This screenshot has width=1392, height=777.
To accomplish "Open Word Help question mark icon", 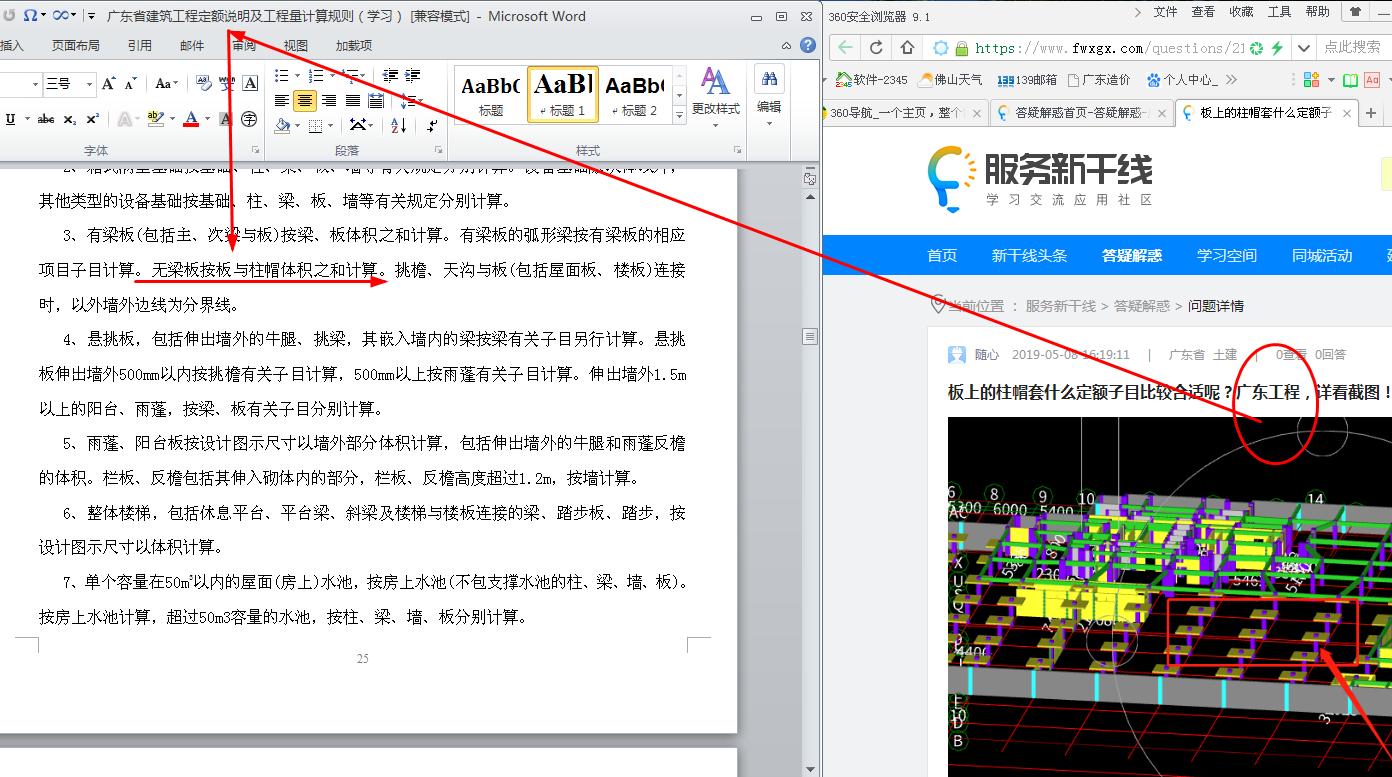I will [x=808, y=45].
